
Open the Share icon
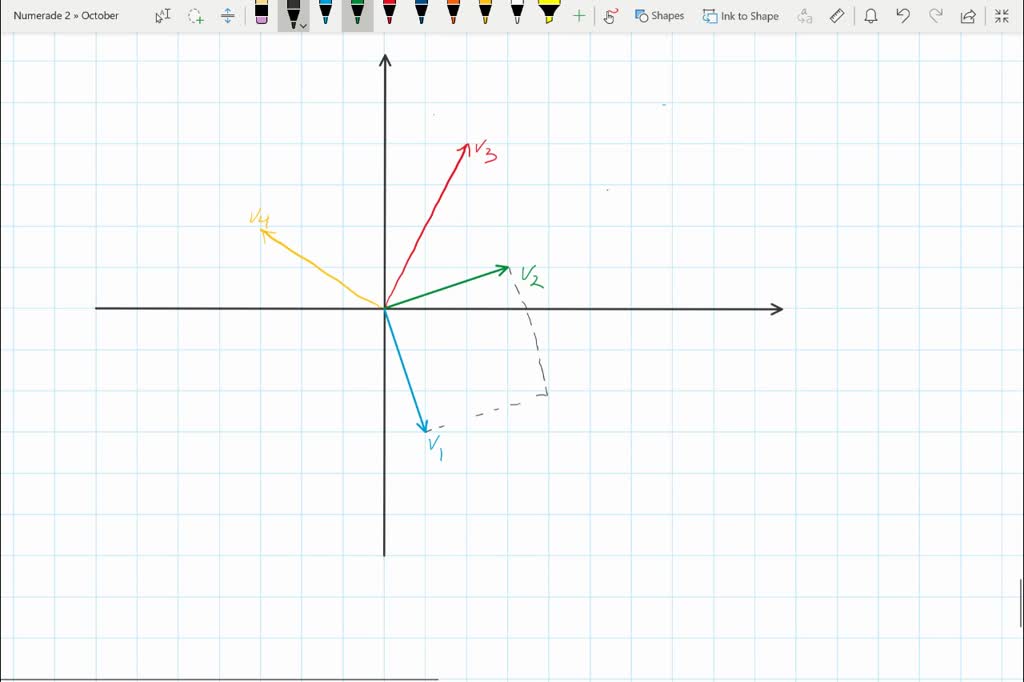[968, 15]
